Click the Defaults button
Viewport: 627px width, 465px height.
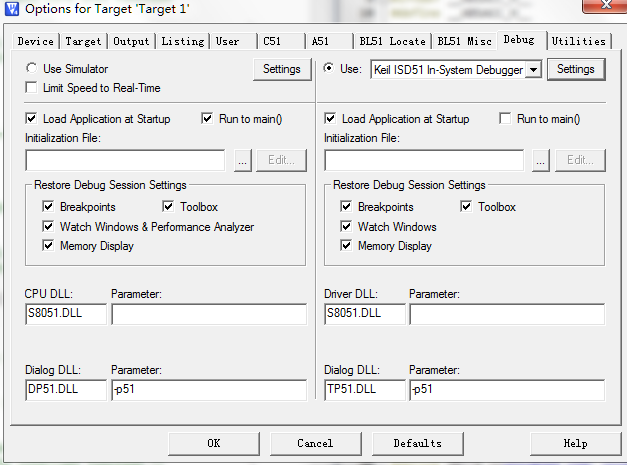417,443
